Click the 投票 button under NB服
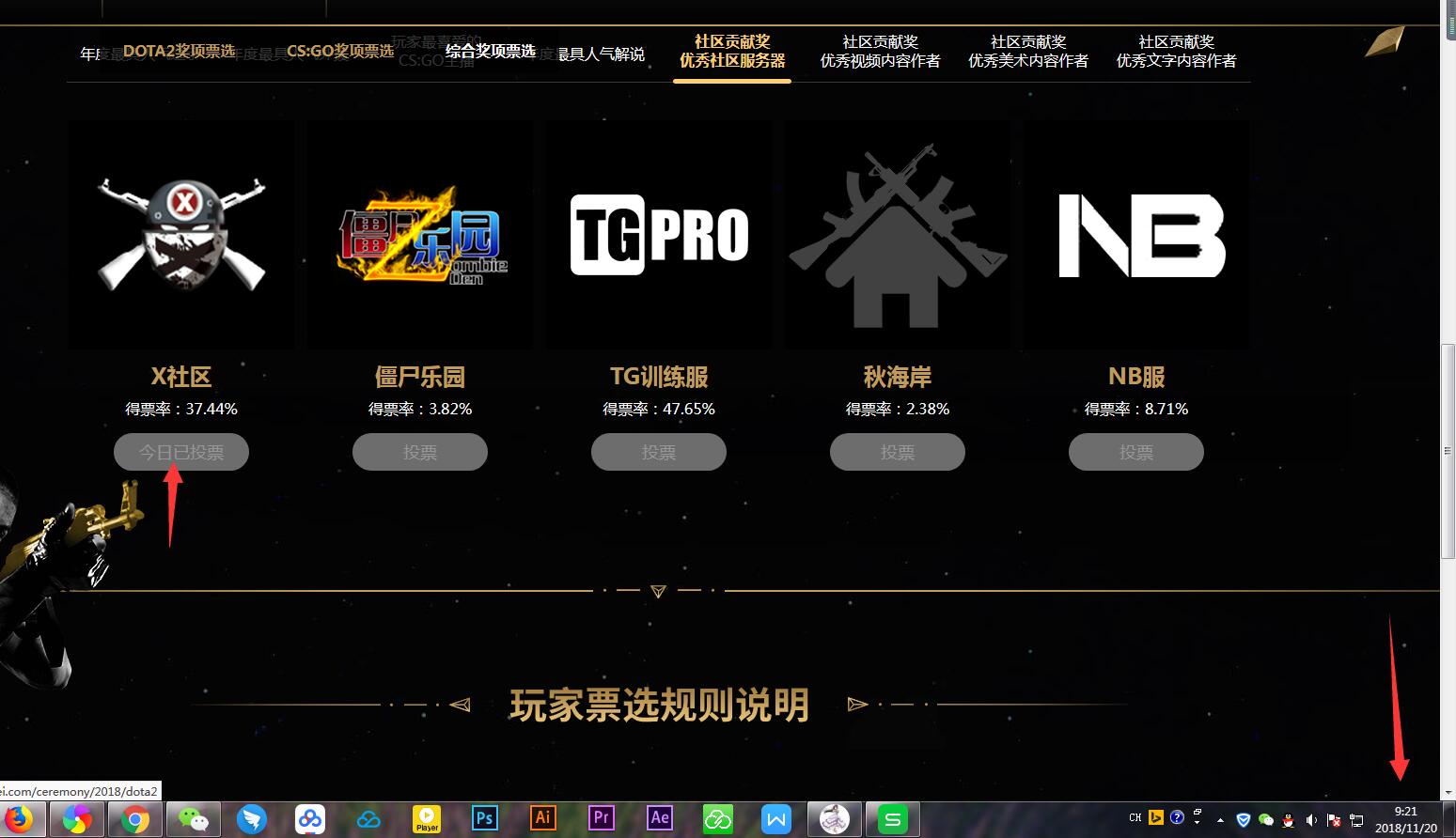Viewport: 1456px width, 838px height. click(1135, 452)
